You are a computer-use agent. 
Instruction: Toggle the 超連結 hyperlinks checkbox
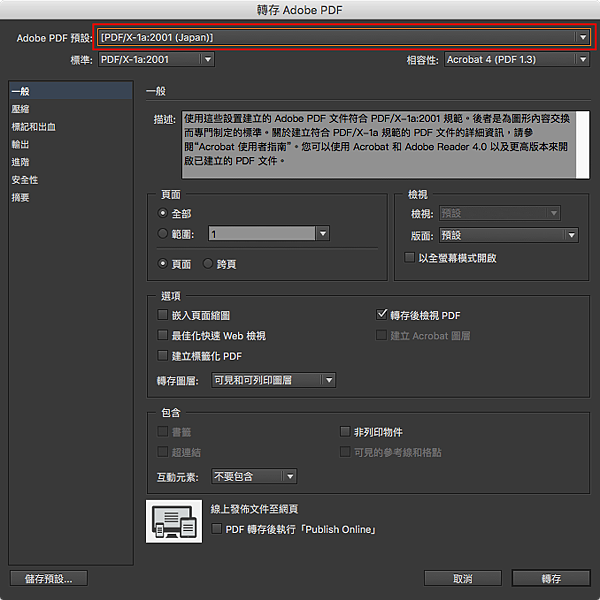(x=163, y=452)
